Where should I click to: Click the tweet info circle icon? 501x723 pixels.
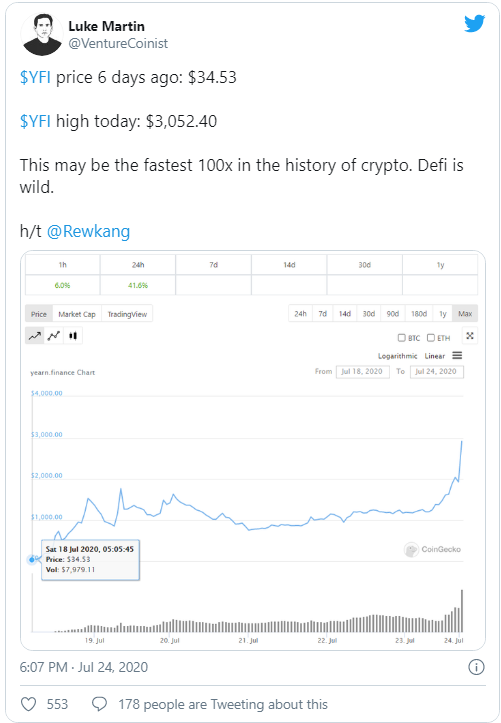pyautogui.click(x=476, y=667)
